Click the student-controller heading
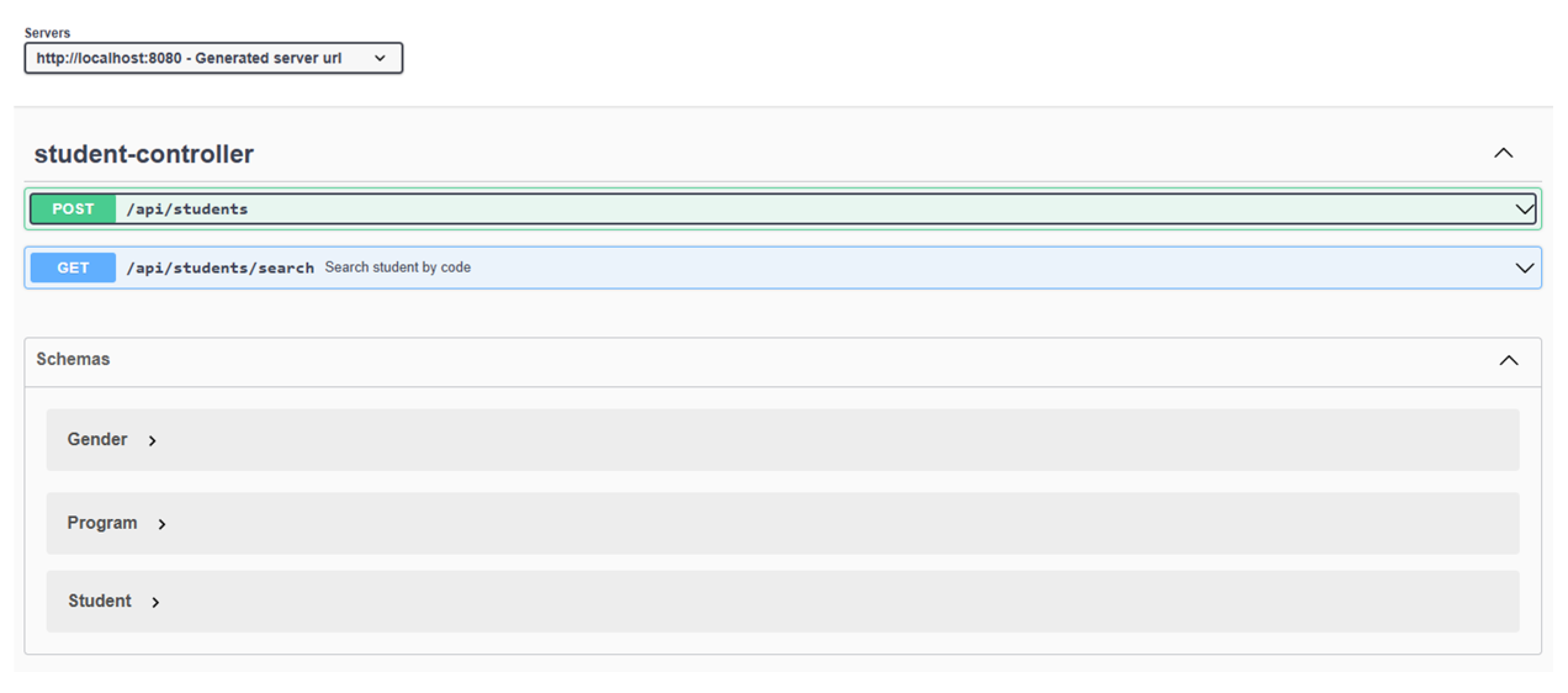Screen dimensions: 1568x693 (144, 154)
